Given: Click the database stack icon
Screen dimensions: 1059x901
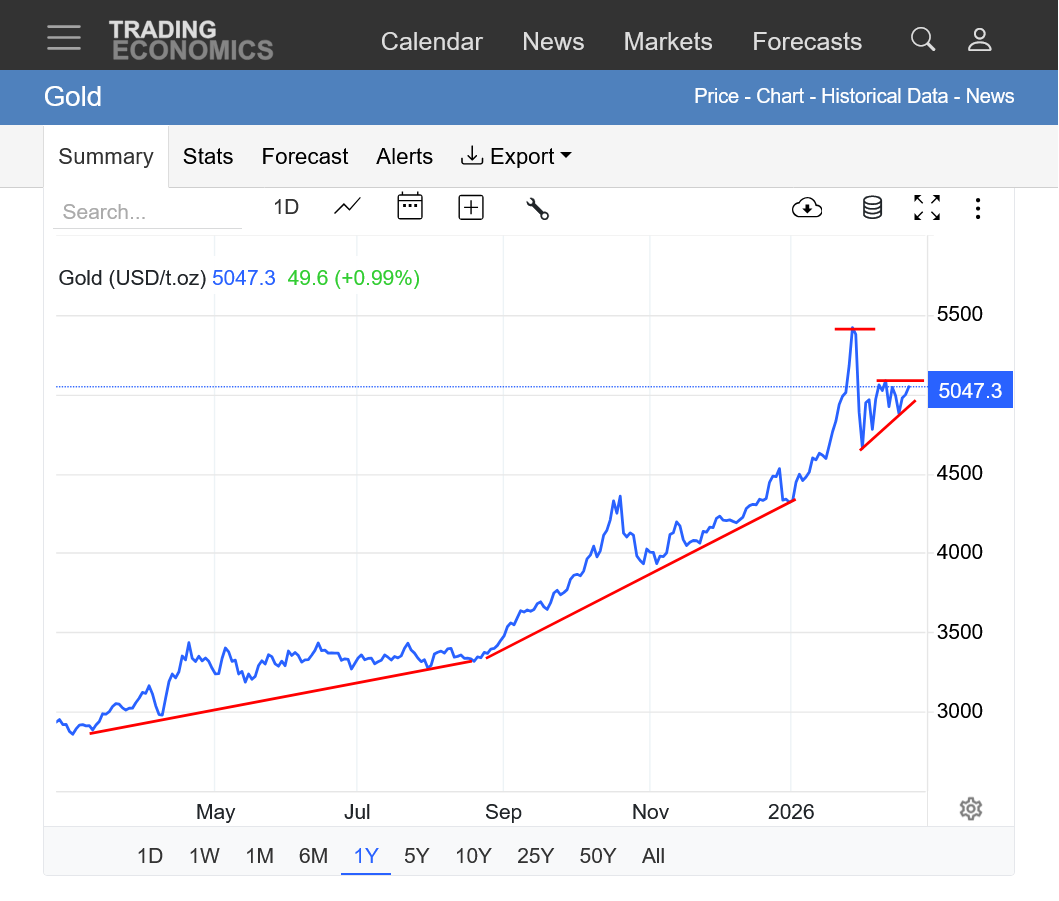Looking at the screenshot, I should pos(872,208).
